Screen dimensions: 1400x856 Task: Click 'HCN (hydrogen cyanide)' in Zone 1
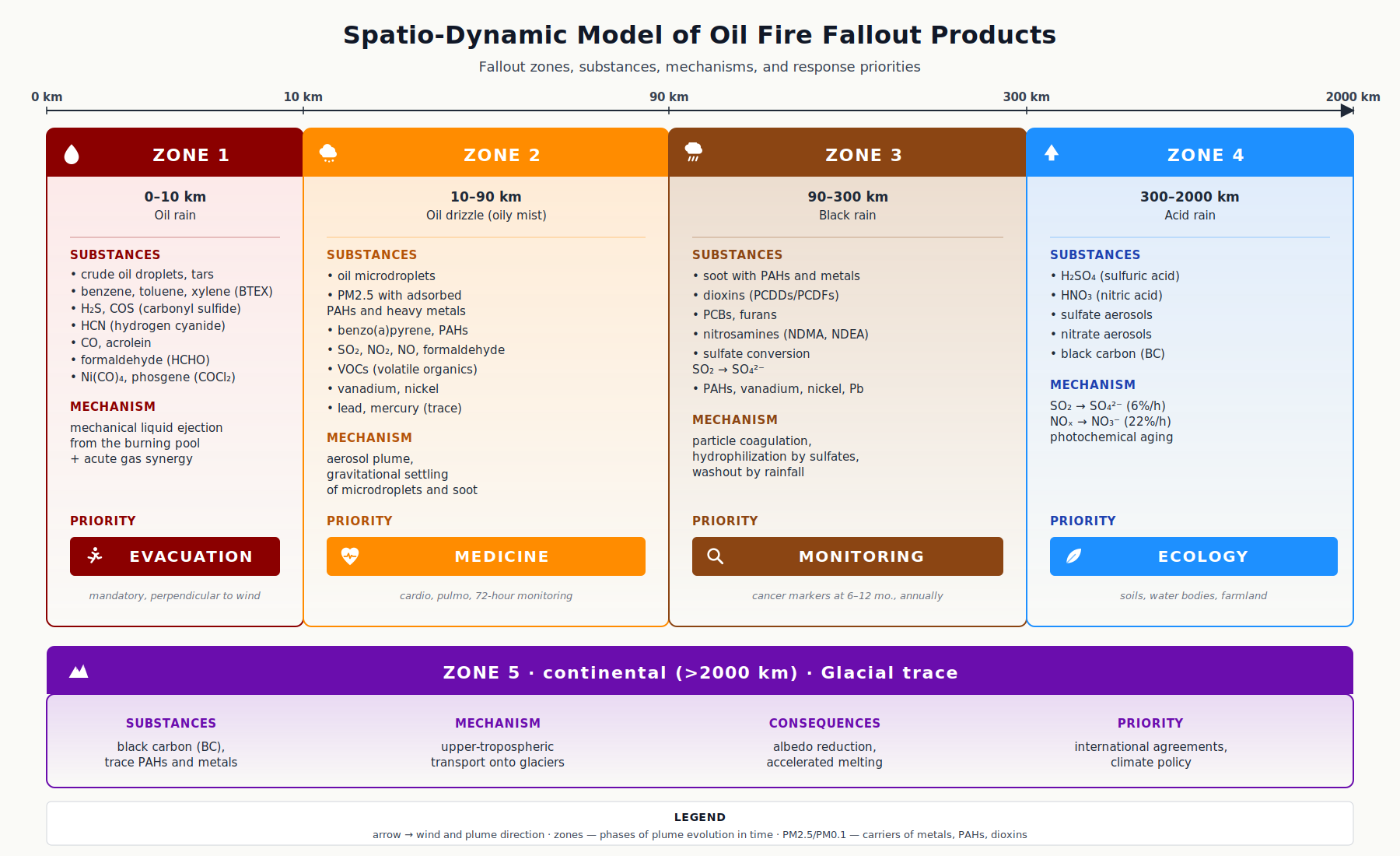tap(153, 325)
